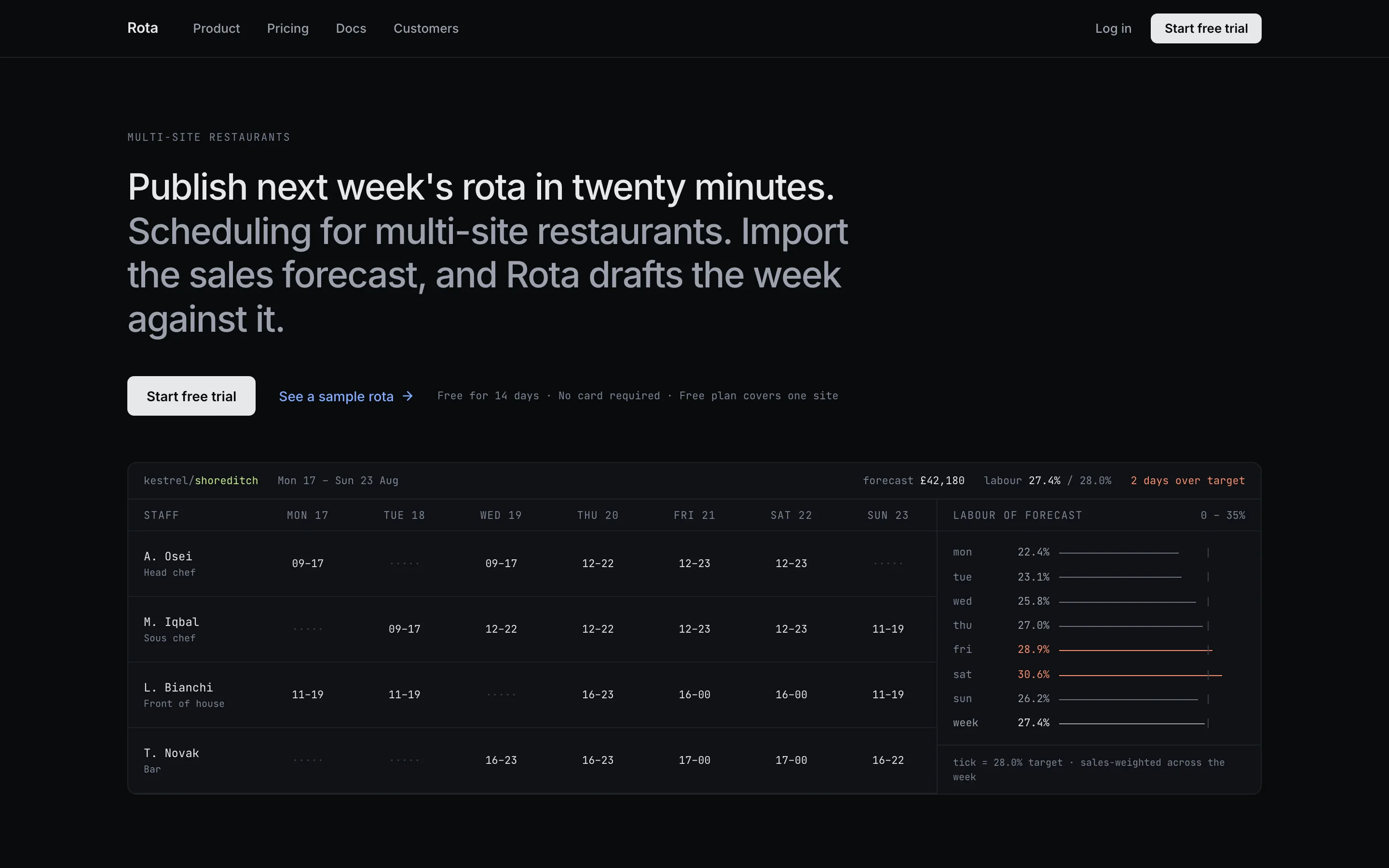Screen dimensions: 1389x868
Task: Click the wed 25.8% value
Action: tap(1033, 601)
